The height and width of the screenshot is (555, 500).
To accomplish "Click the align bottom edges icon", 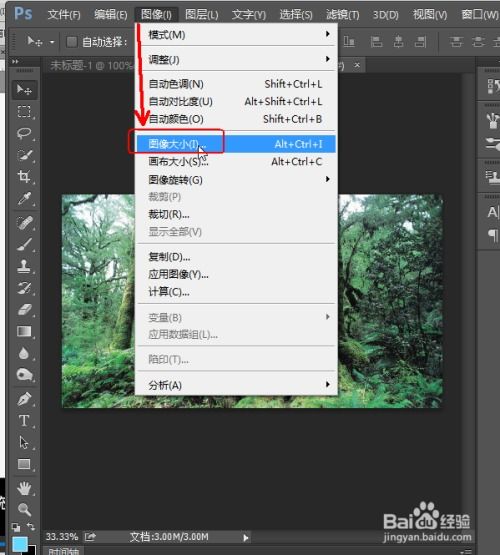I will (x=349, y=42).
